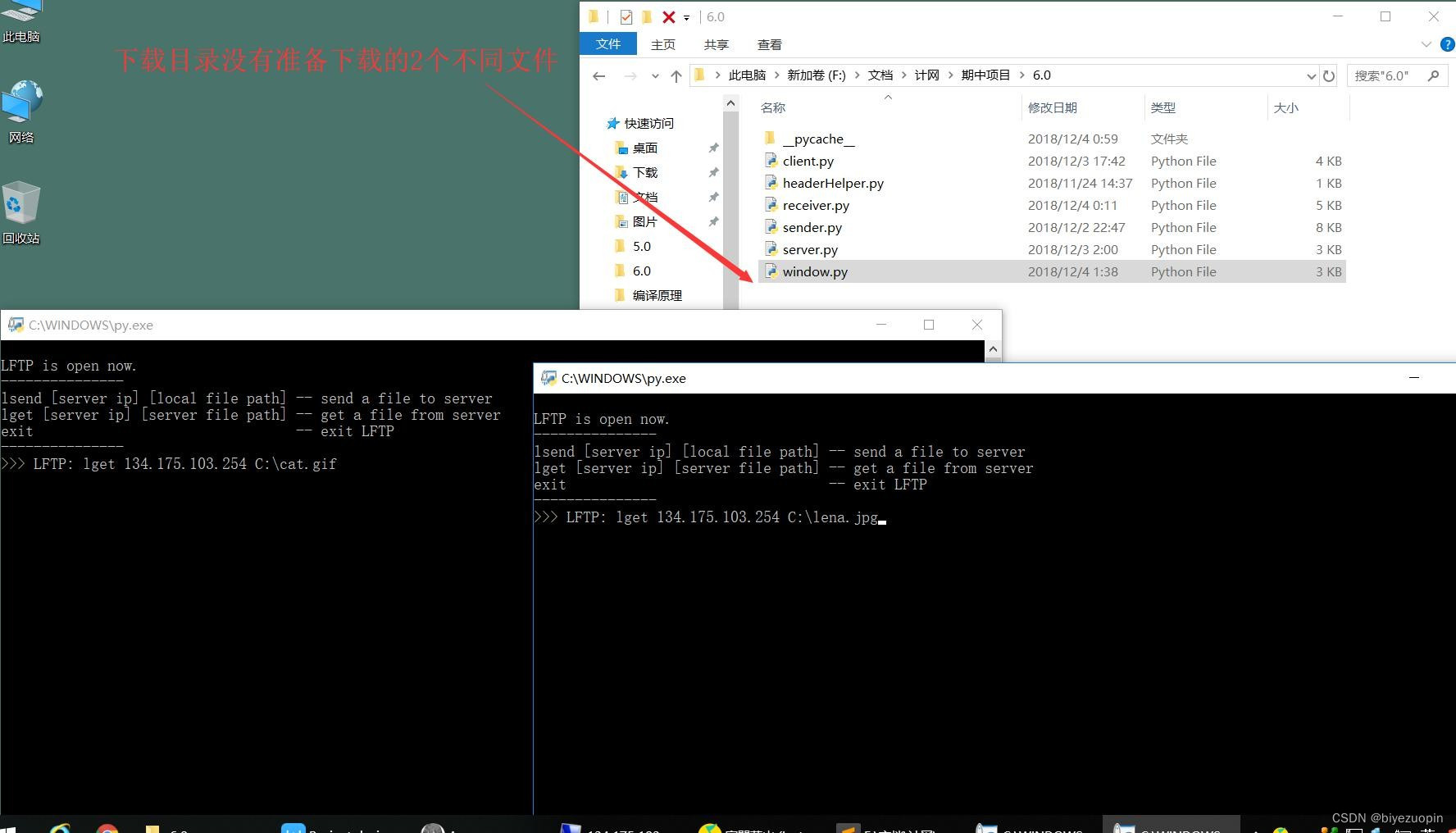
Task: Select the 网络 desktop icon
Action: 21,112
